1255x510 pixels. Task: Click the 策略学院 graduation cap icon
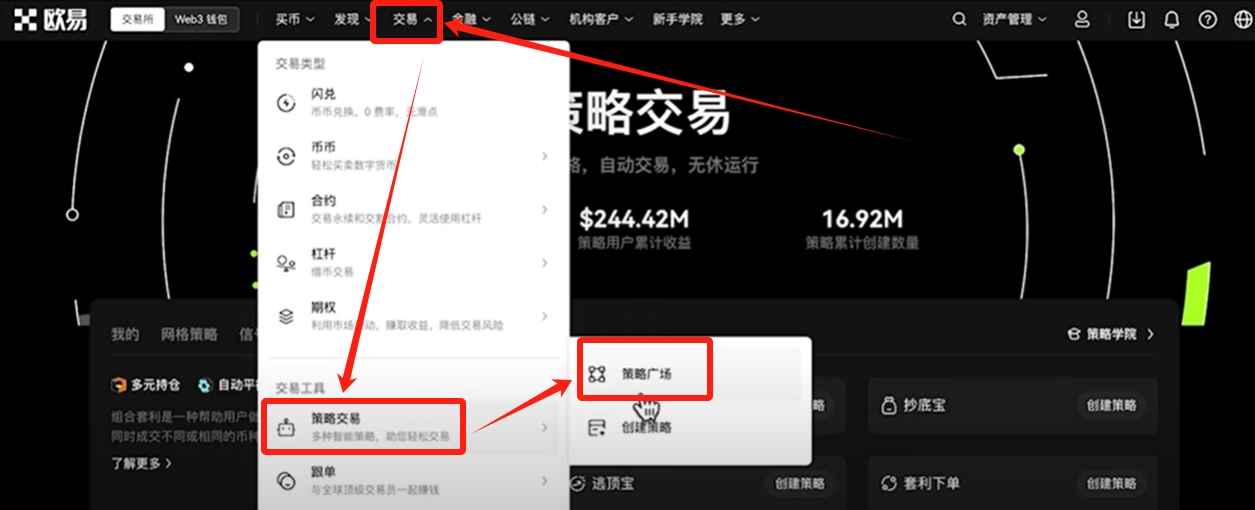pyautogui.click(x=1074, y=334)
